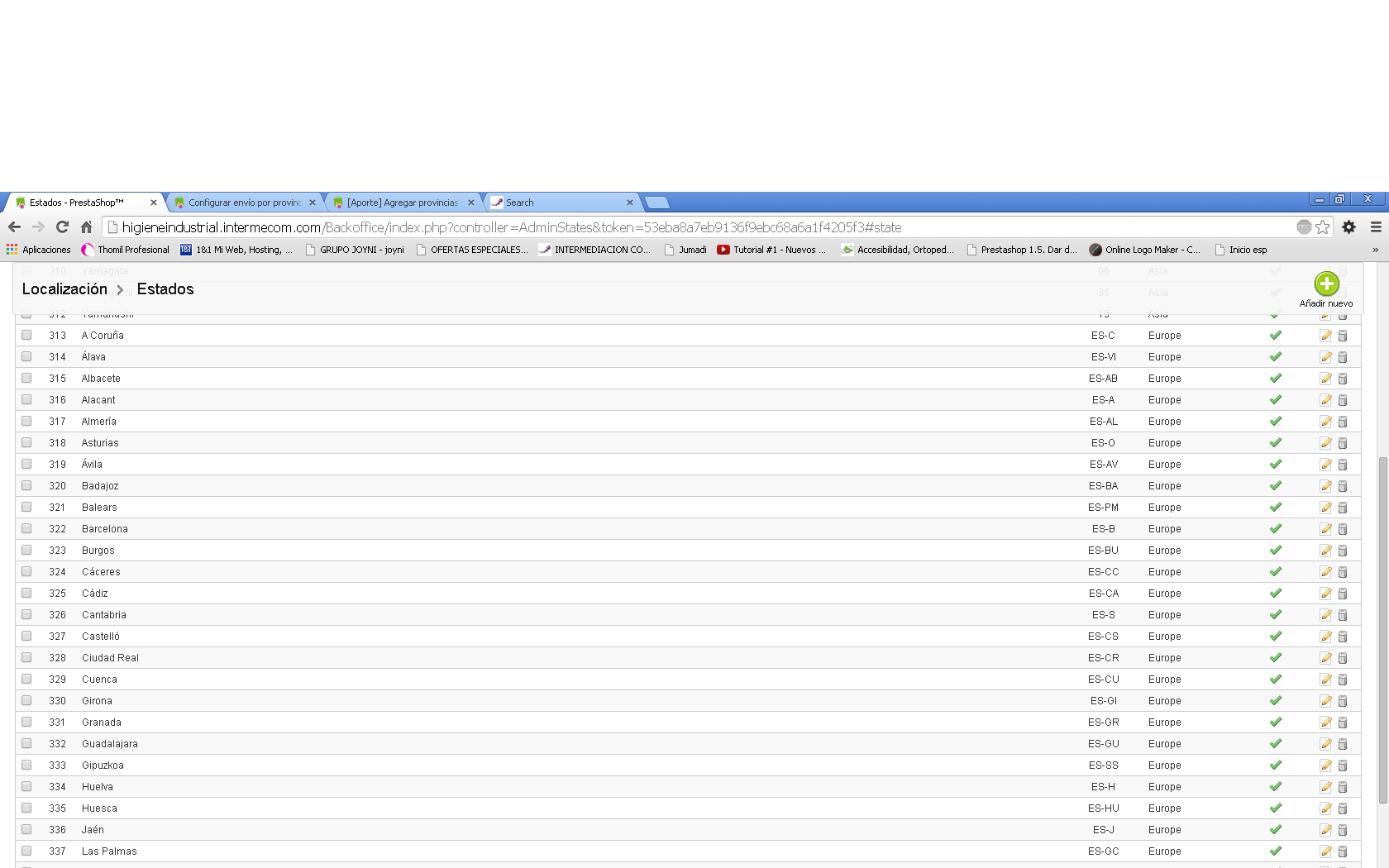Click the ES-HU ISO code cell
The width and height of the screenshot is (1389, 868).
point(1104,808)
